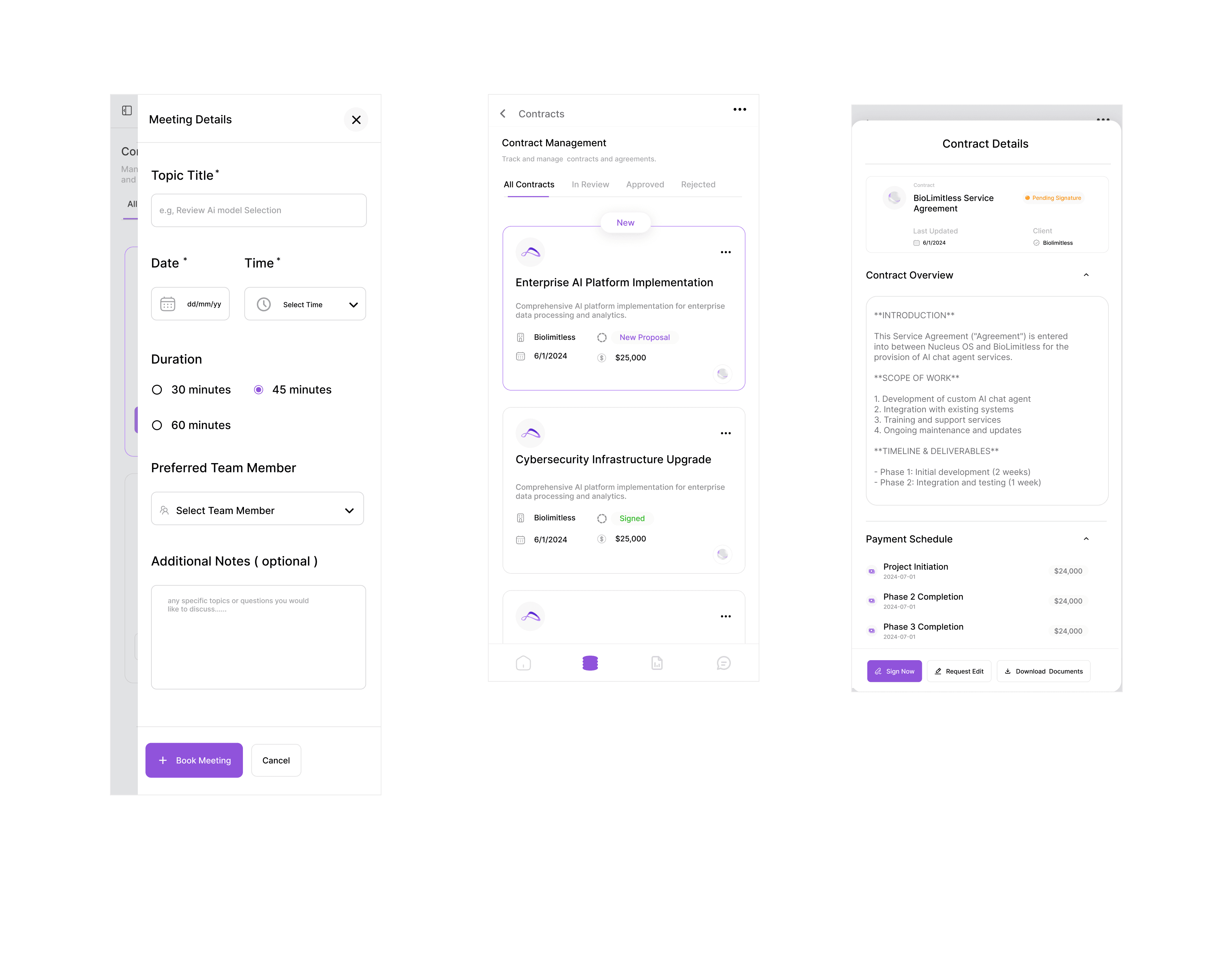This screenshot has width=1232, height=977.
Task: Click the Topic Title input field
Action: tap(258, 210)
